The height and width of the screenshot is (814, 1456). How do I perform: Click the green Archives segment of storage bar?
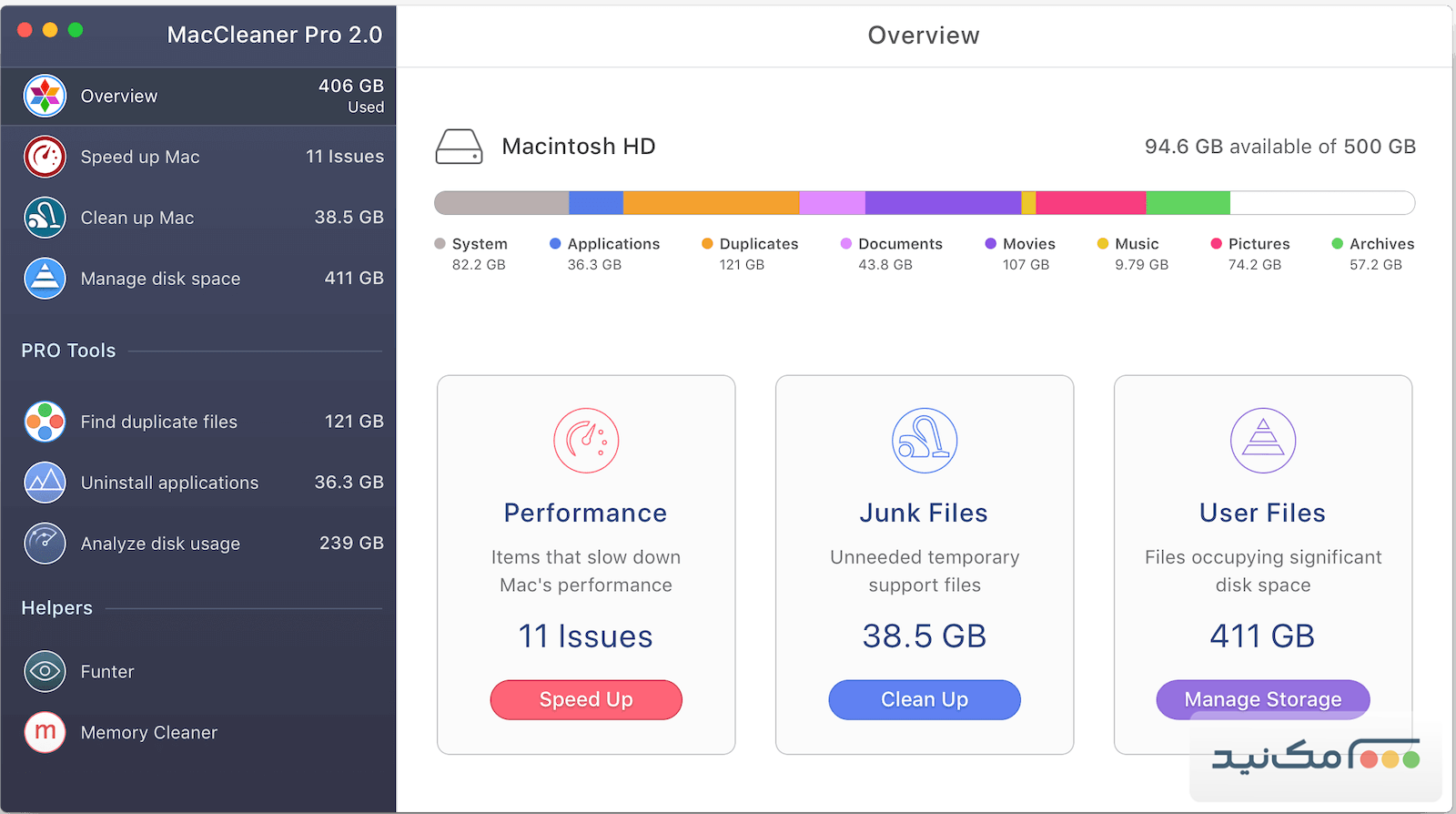pos(1188,203)
